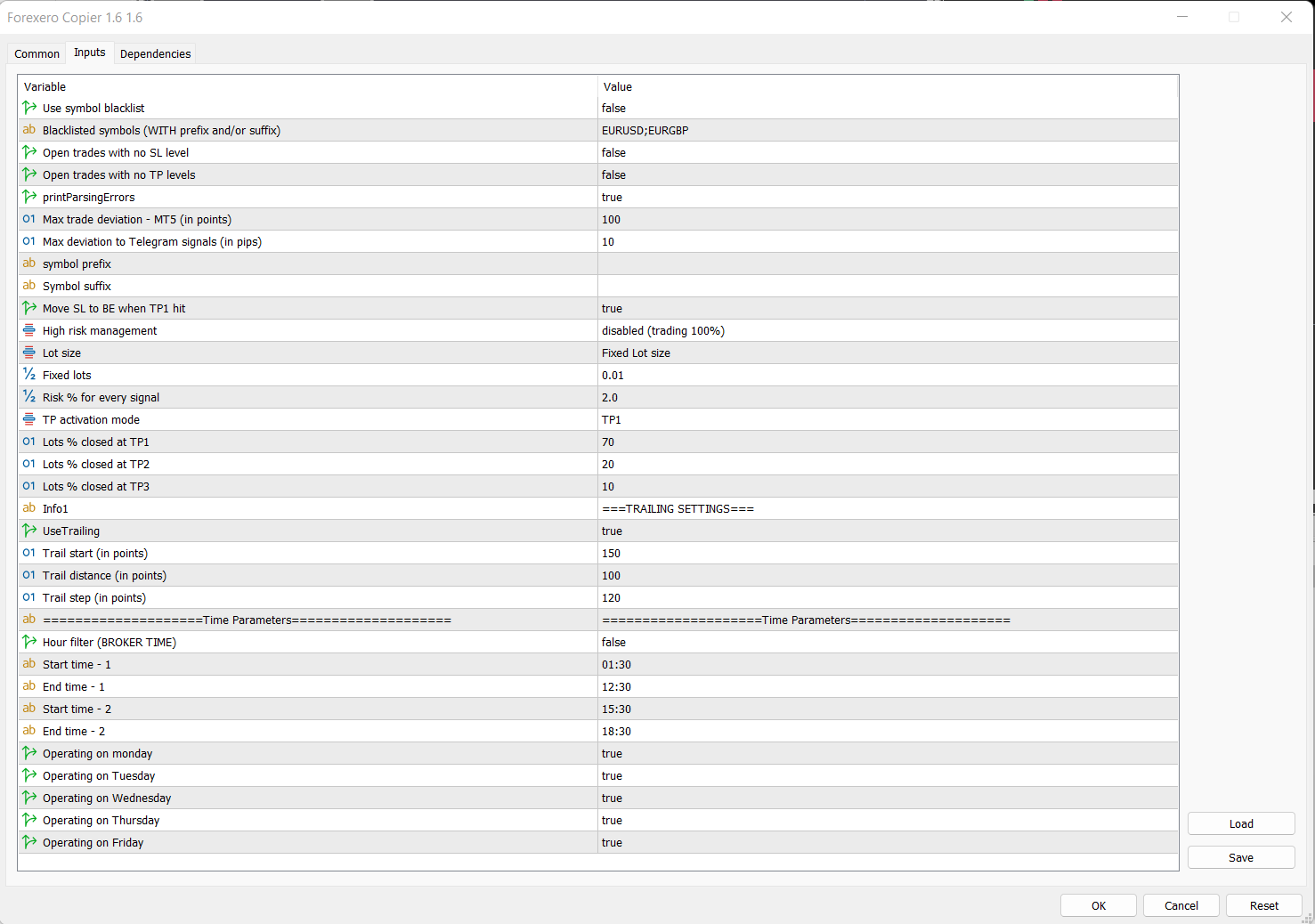Open High risk management dropdown showing disabled (trading 100%)
This screenshot has height=924, width=1315.
pos(888,330)
